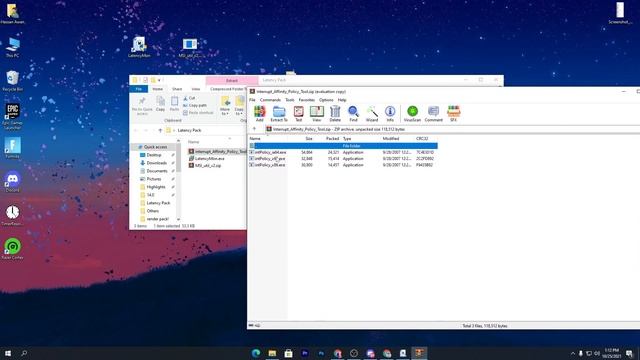Switch to View tab in File Explorer
The image size is (640, 360).
point(196,89)
